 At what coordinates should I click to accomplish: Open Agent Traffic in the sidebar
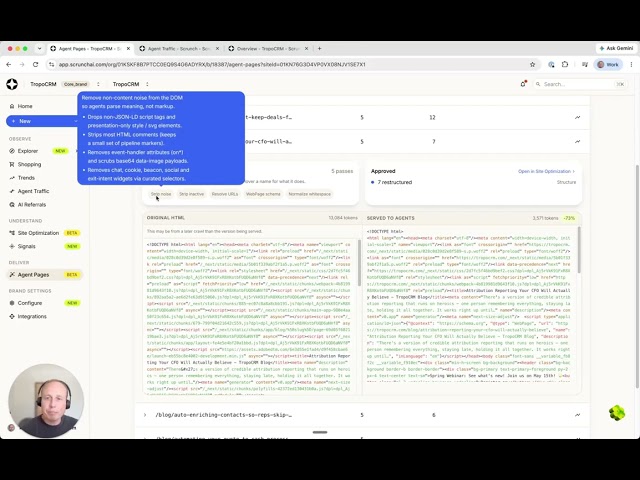pyautogui.click(x=33, y=191)
